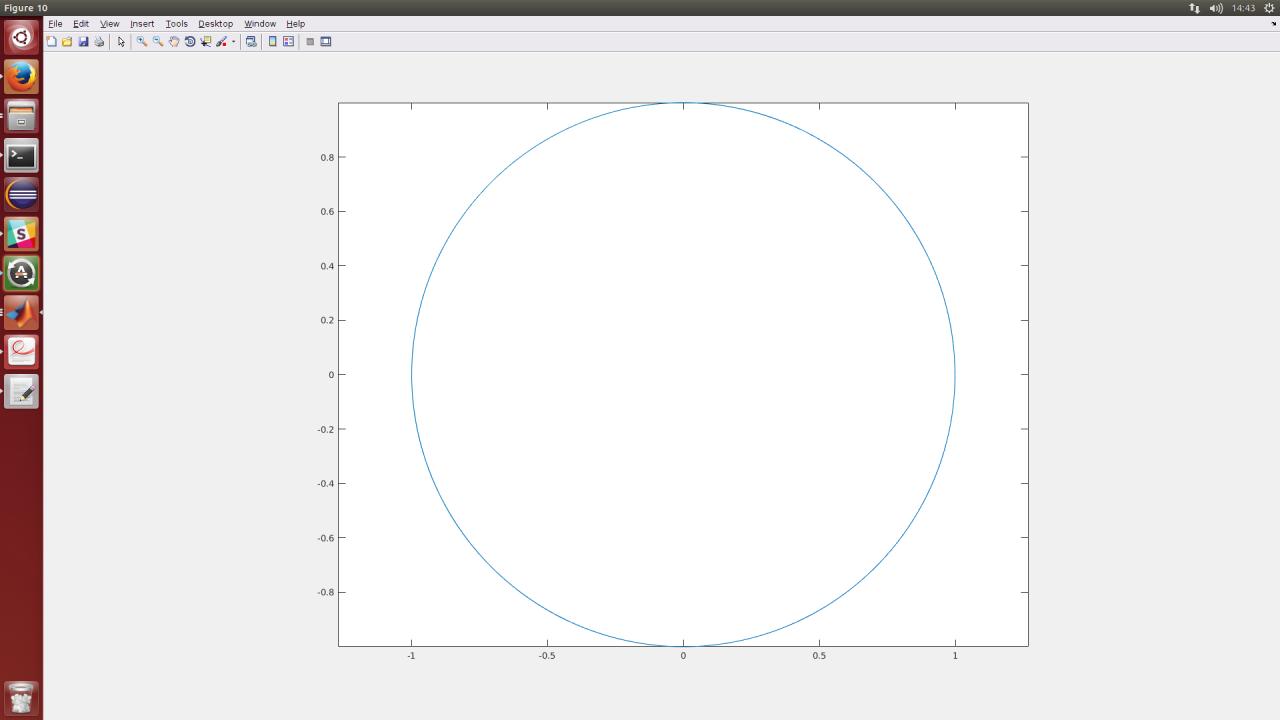Insert a legend from the toolbar
The width and height of the screenshot is (1280, 720).
(x=288, y=42)
